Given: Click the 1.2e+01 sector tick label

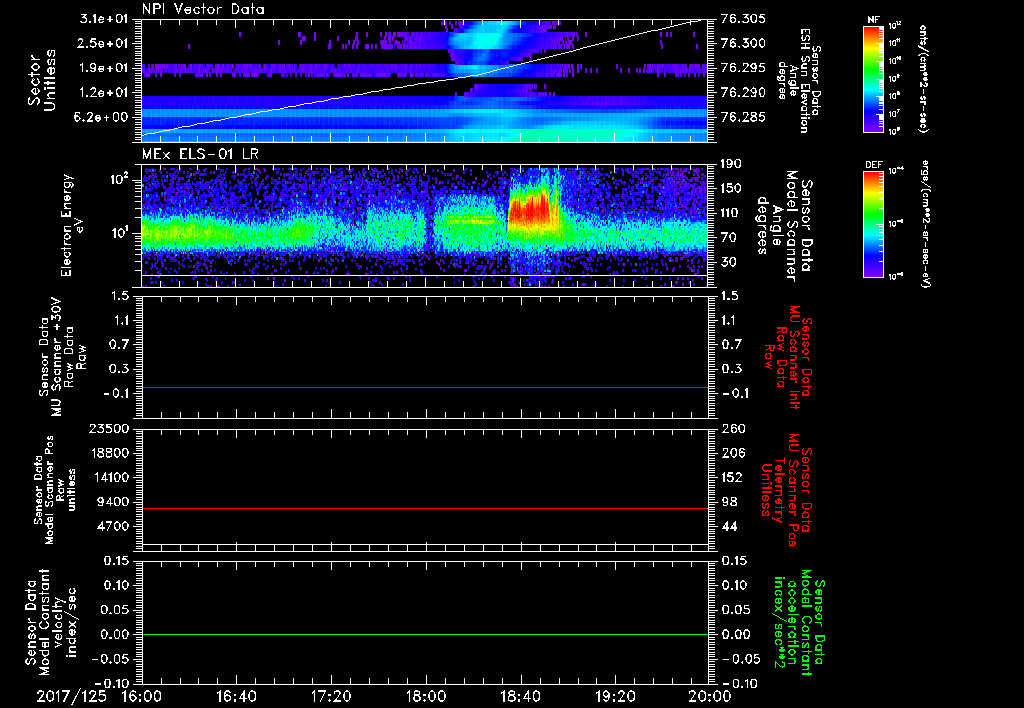Looking at the screenshot, I should pos(104,93).
